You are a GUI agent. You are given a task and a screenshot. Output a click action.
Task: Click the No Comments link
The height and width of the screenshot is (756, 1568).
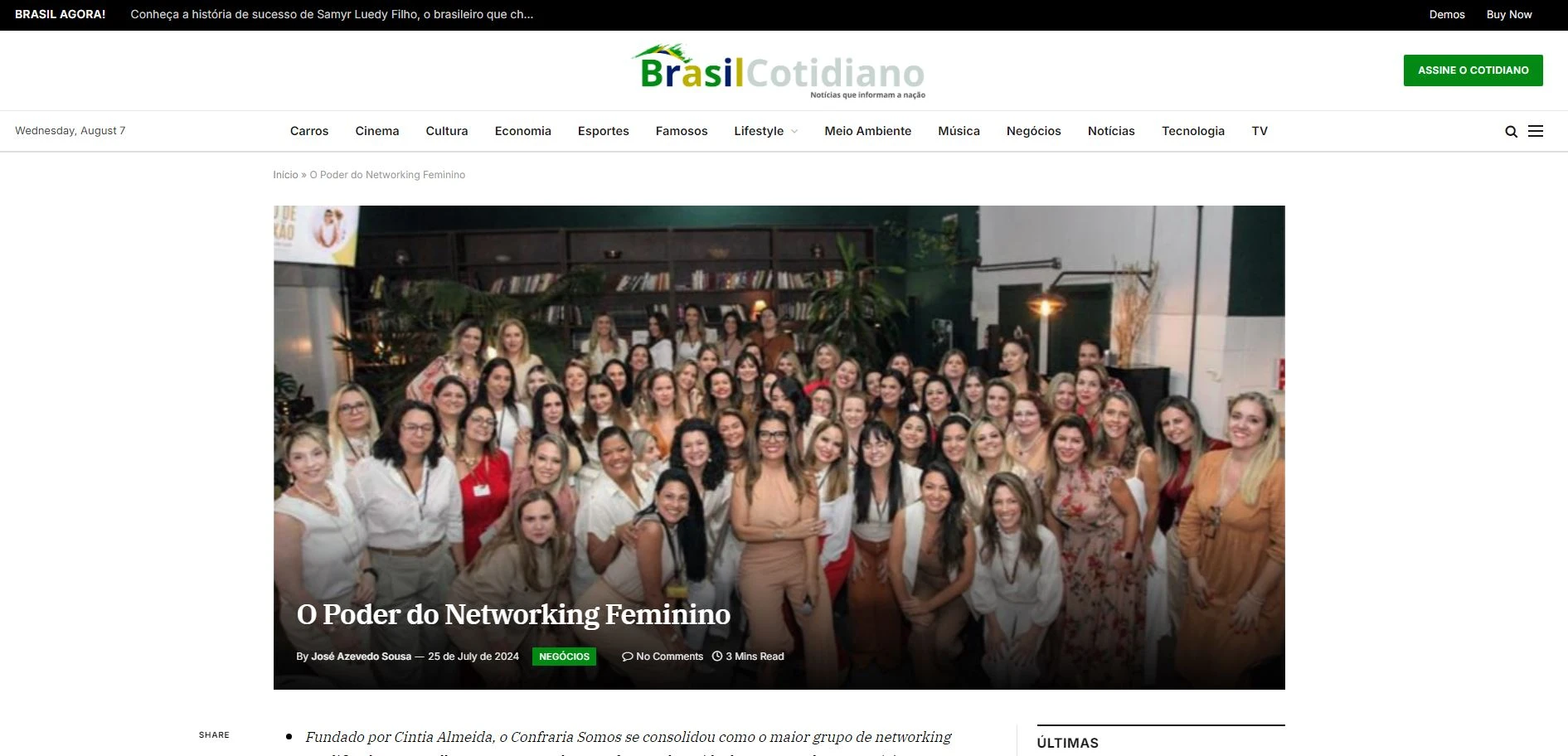[669, 657]
